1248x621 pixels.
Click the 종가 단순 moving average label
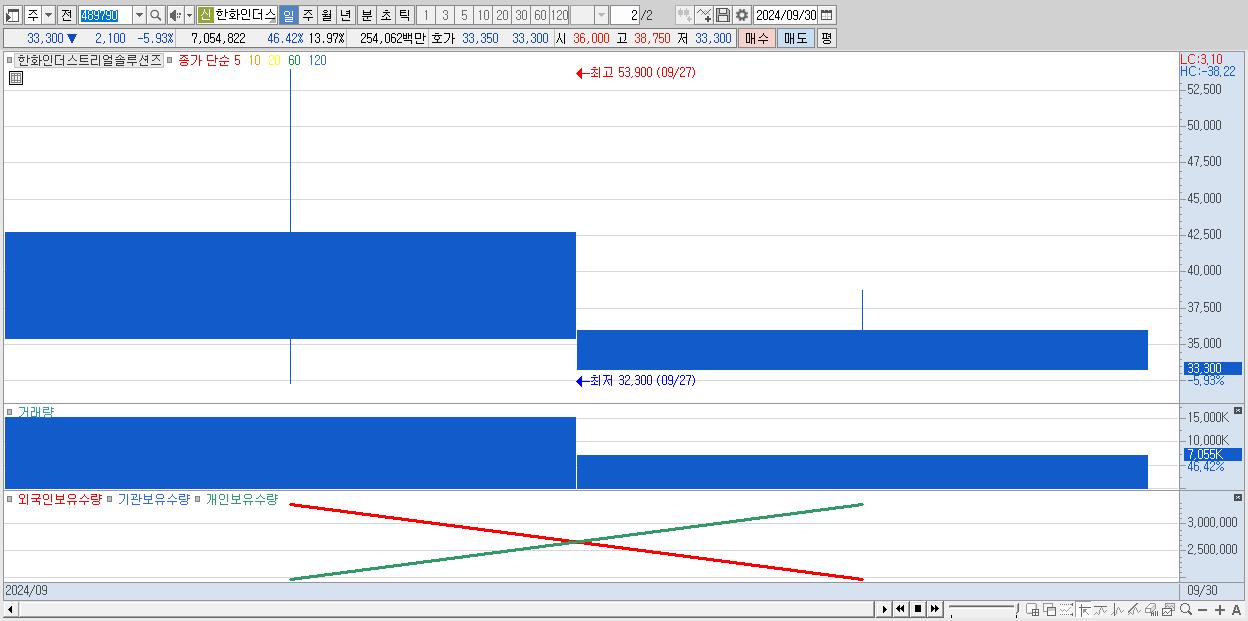click(202, 60)
